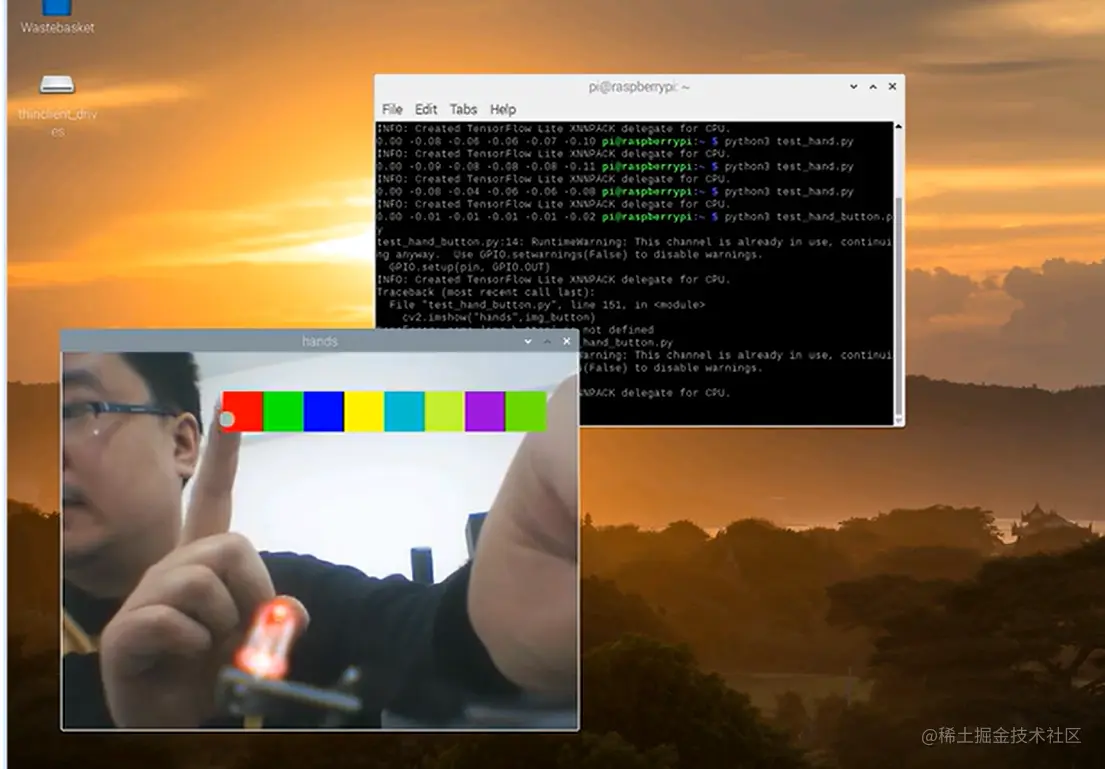Open the Edit menu in terminal
Viewport: 1105px width, 769px height.
(426, 109)
